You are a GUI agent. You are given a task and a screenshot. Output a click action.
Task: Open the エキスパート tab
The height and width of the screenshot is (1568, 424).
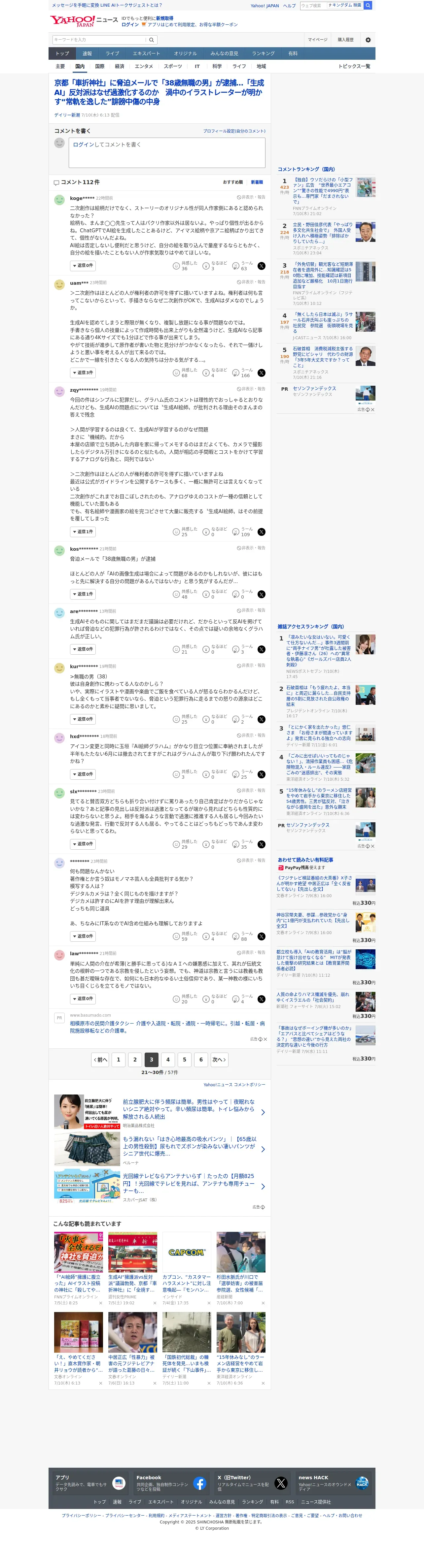click(146, 53)
